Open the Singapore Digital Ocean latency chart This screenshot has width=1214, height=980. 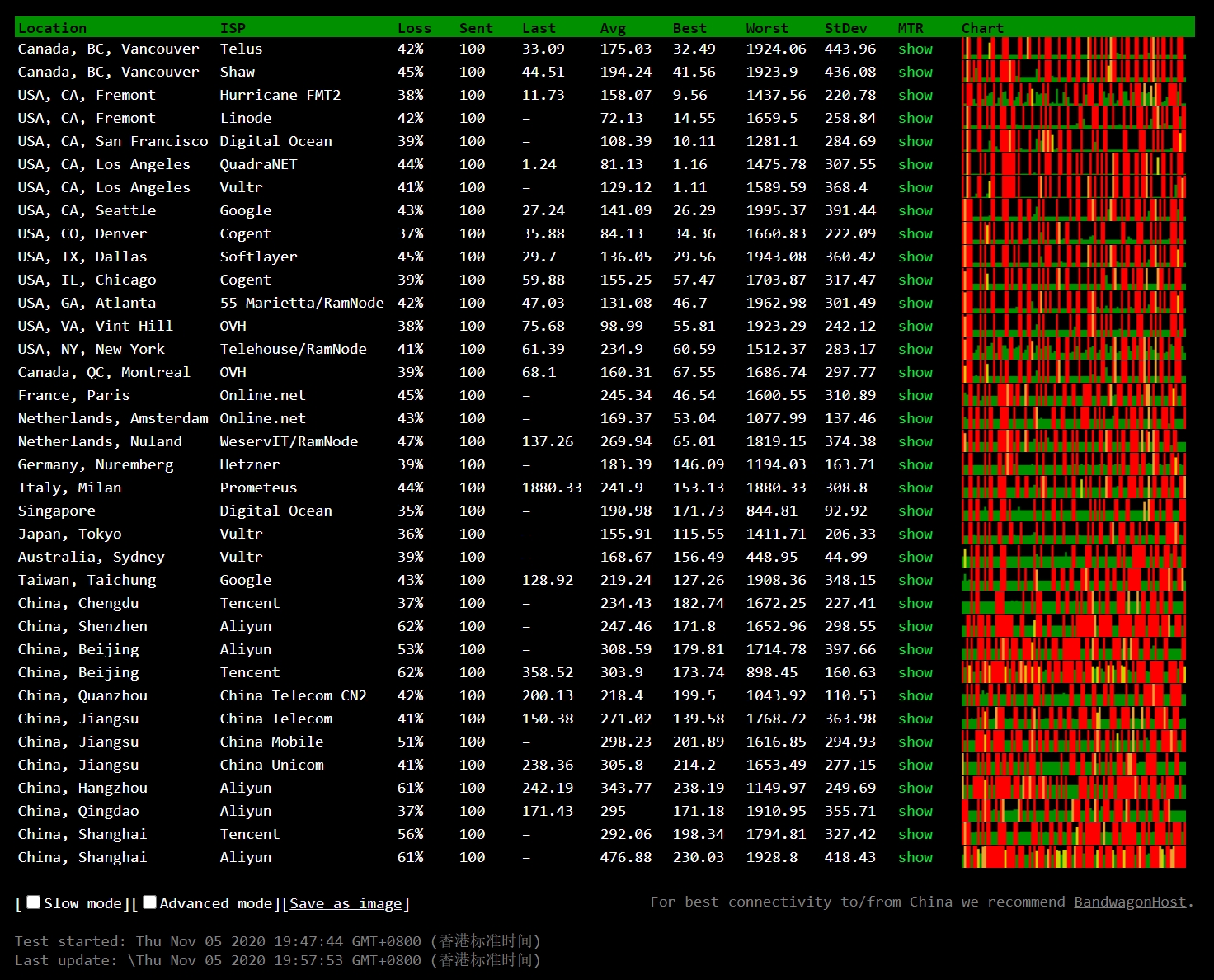coord(1074,511)
